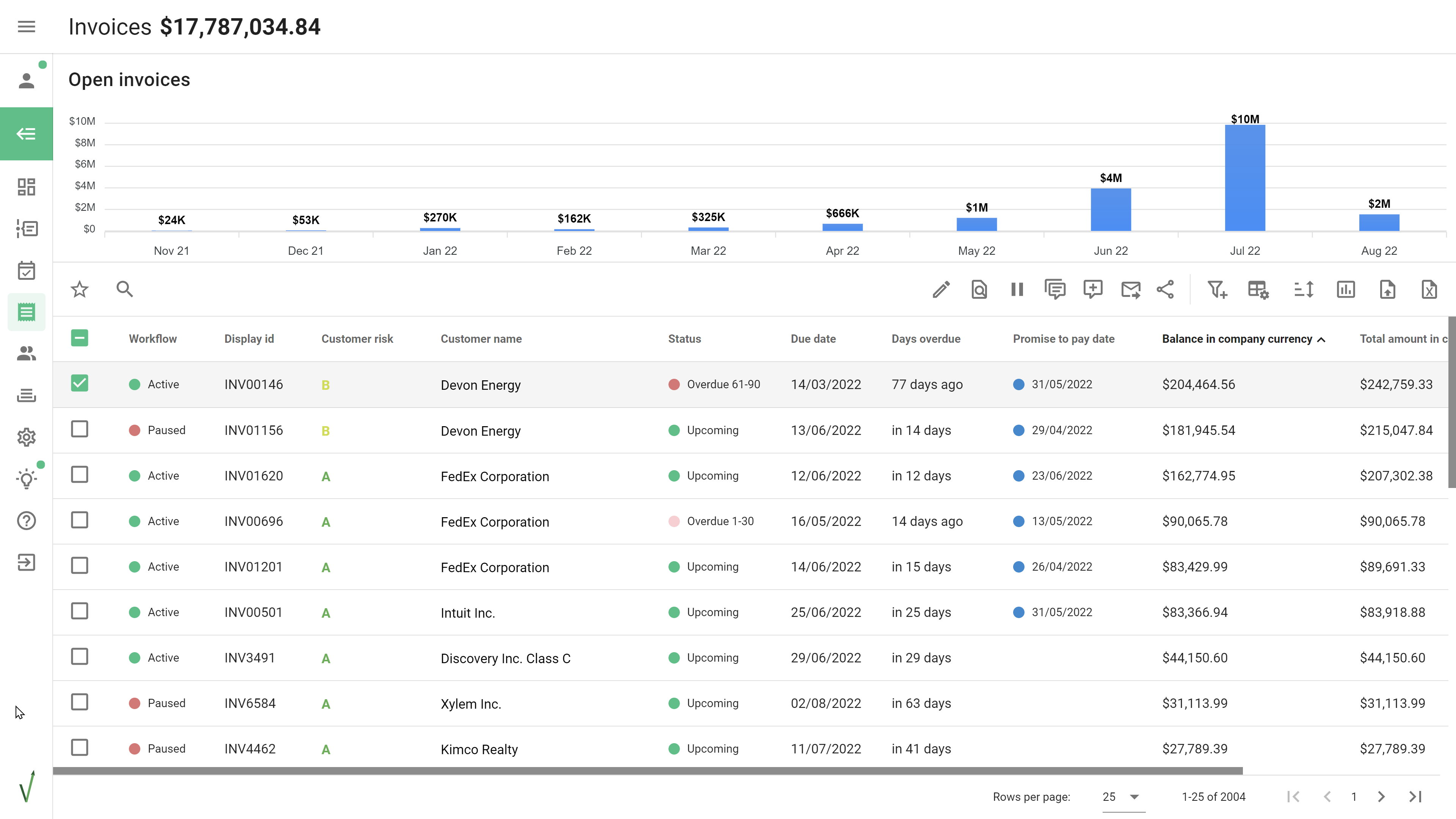Uncheck the INV00146 Devon Energy row

(x=80, y=383)
